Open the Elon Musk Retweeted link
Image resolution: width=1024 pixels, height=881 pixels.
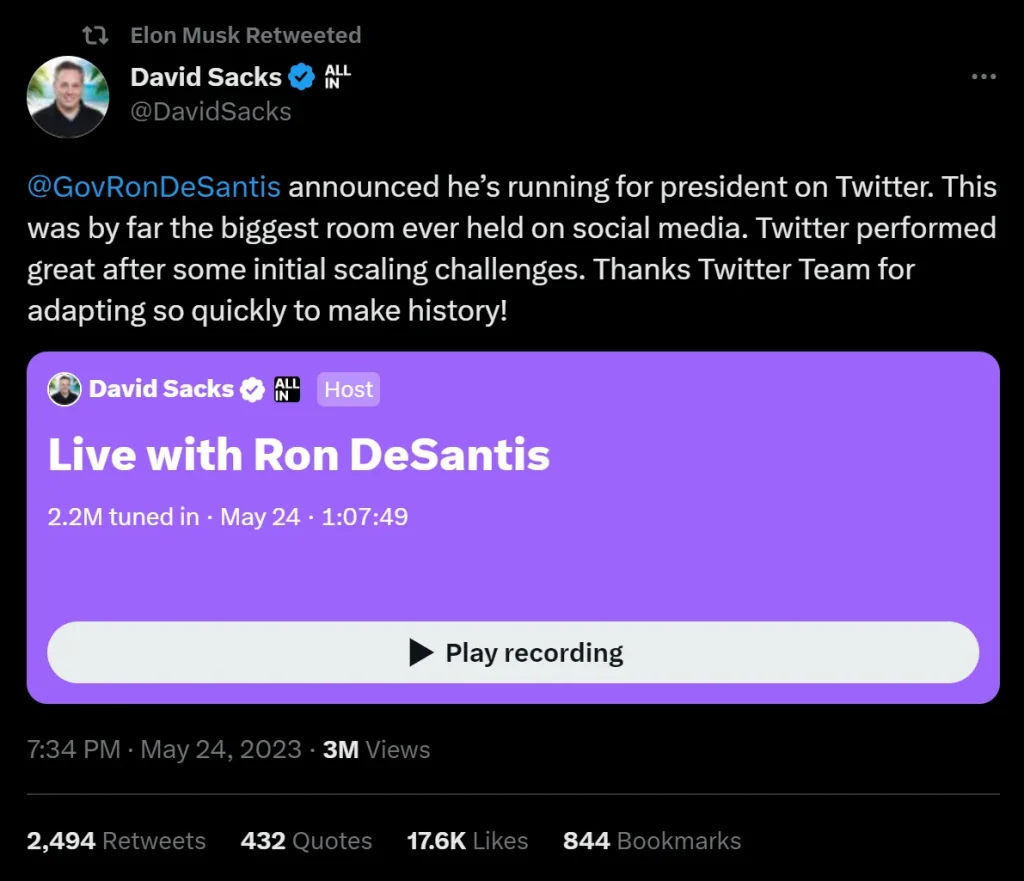coord(245,36)
